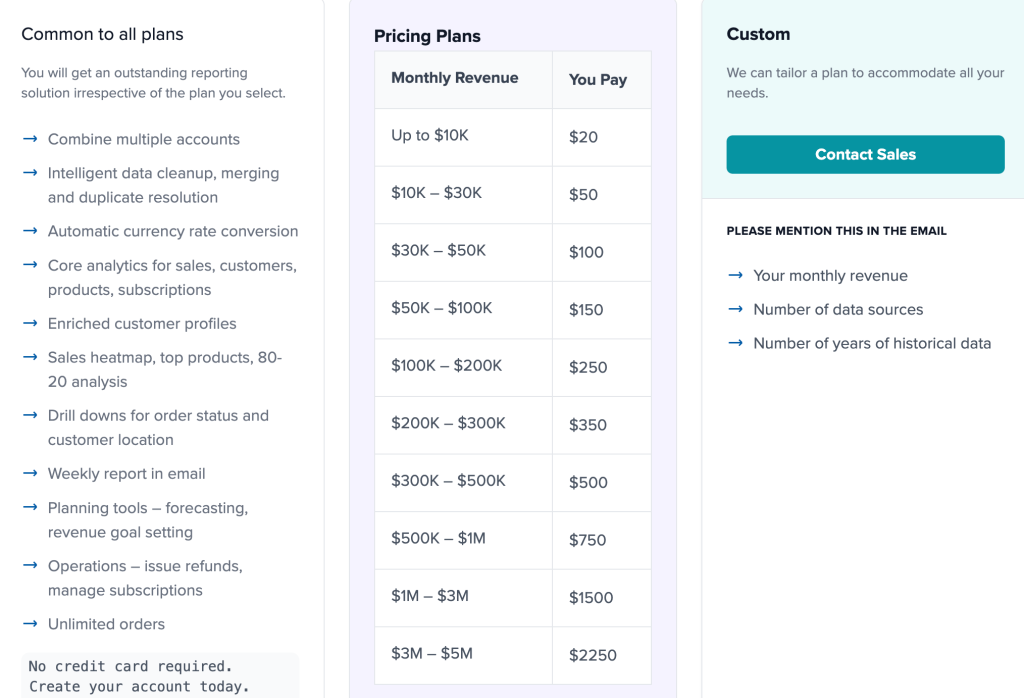Click arrow icon next to Enriched customer profiles
This screenshot has width=1024, height=698.
[x=30, y=323]
